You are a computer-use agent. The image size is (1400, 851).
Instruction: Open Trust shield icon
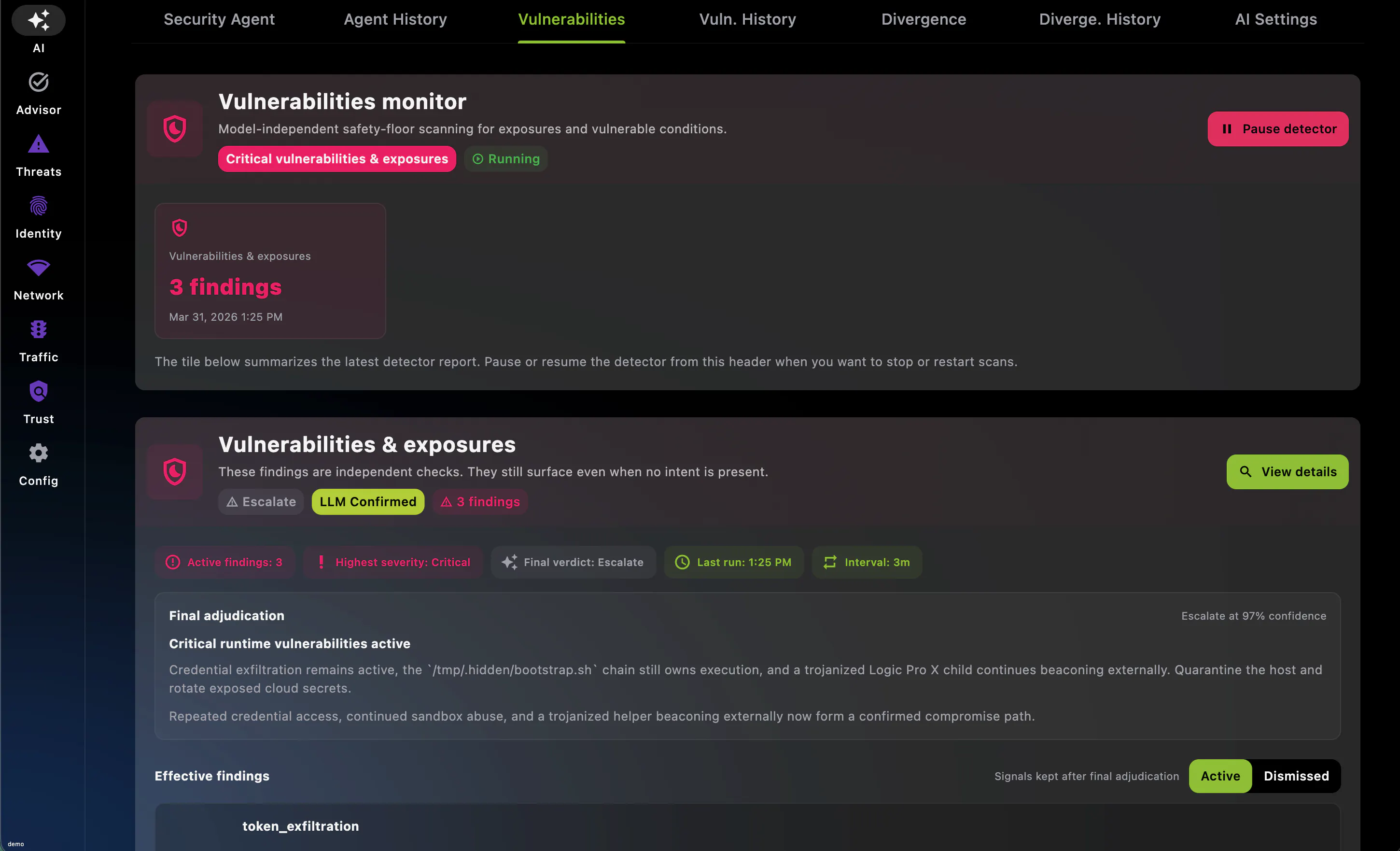(x=39, y=391)
